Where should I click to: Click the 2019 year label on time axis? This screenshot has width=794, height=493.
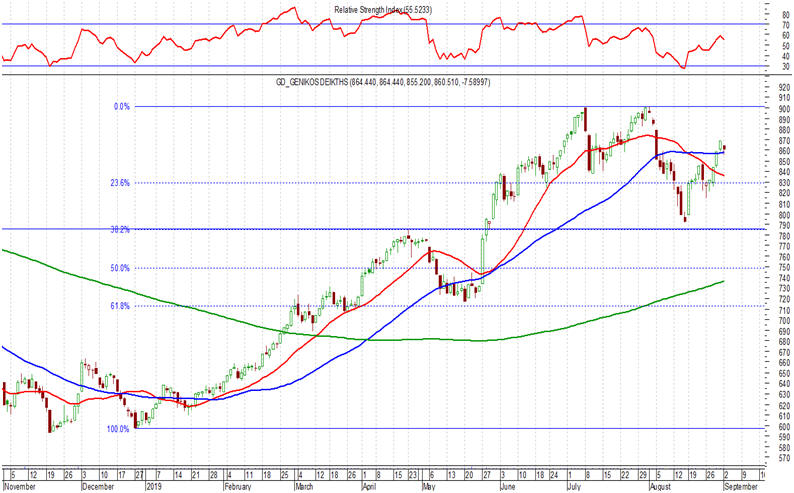point(153,486)
